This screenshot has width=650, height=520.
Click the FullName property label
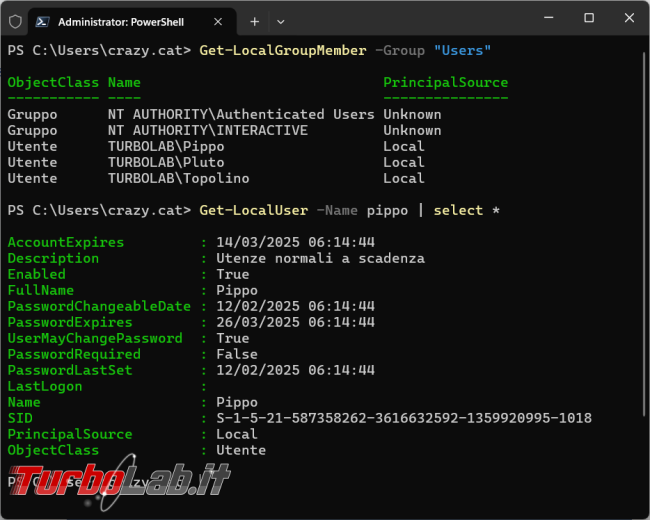41,290
